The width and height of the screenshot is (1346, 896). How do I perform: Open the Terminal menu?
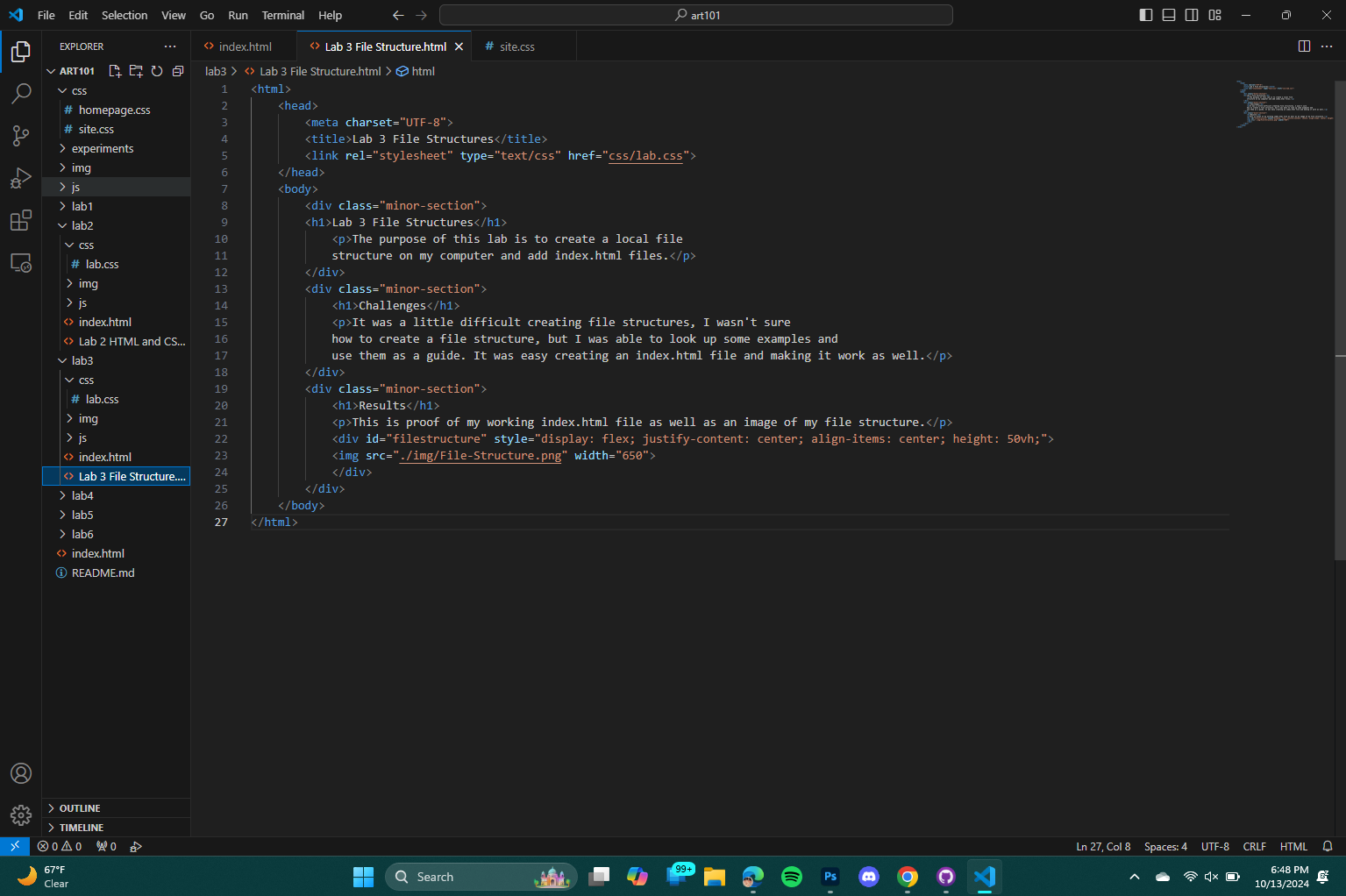point(282,15)
